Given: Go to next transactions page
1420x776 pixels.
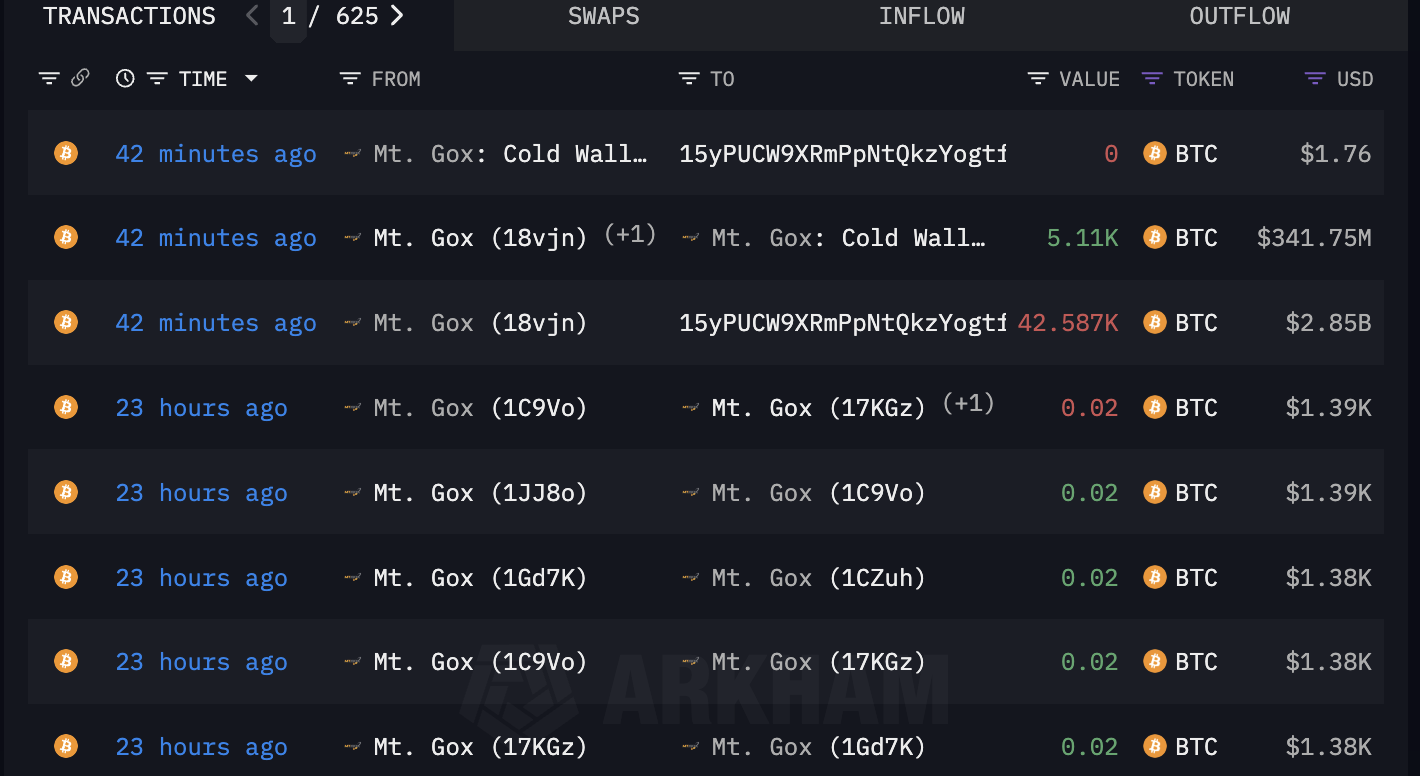Looking at the screenshot, I should point(397,16).
